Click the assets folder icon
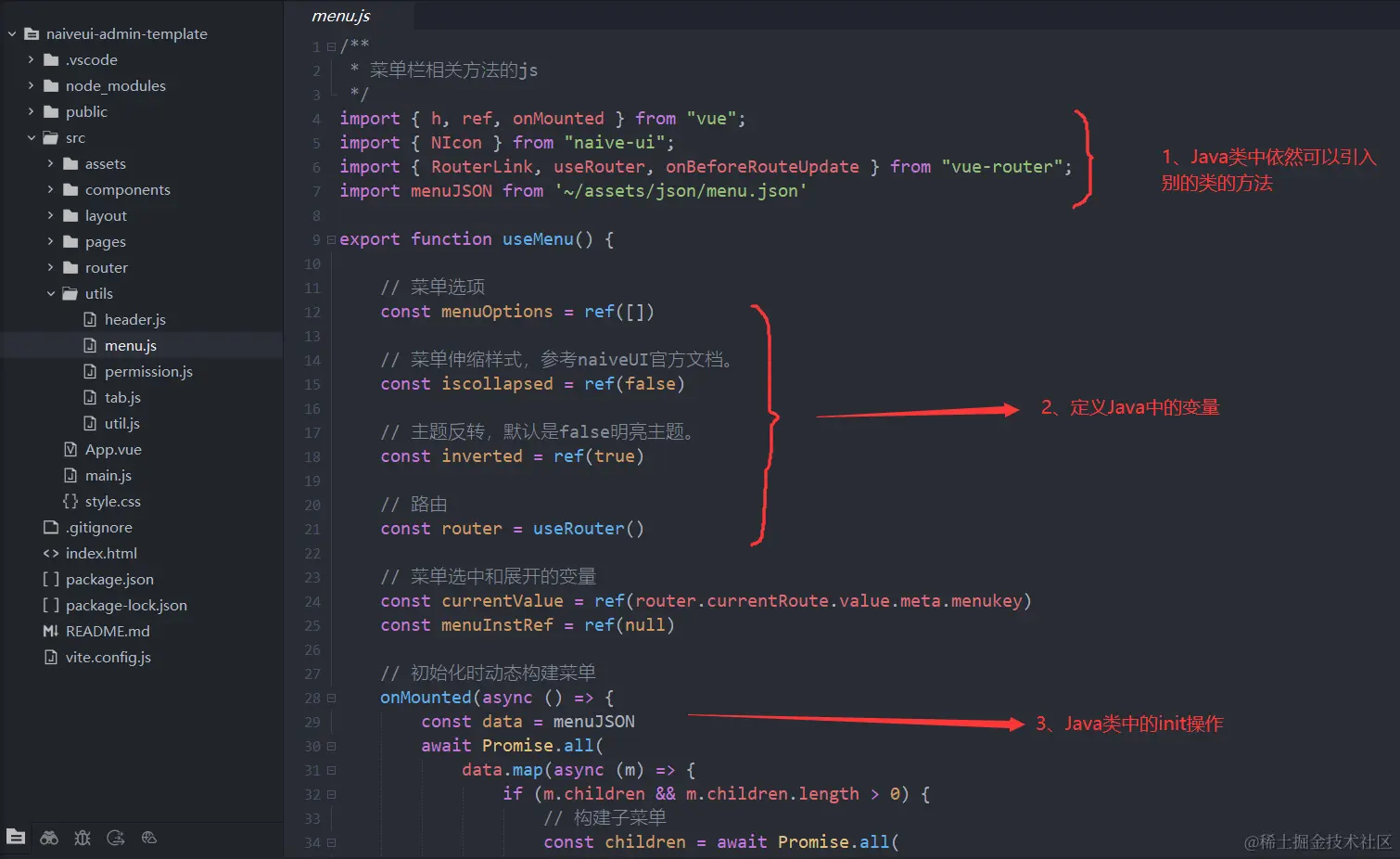Screen dimensions: 1400x859 coord(70,163)
